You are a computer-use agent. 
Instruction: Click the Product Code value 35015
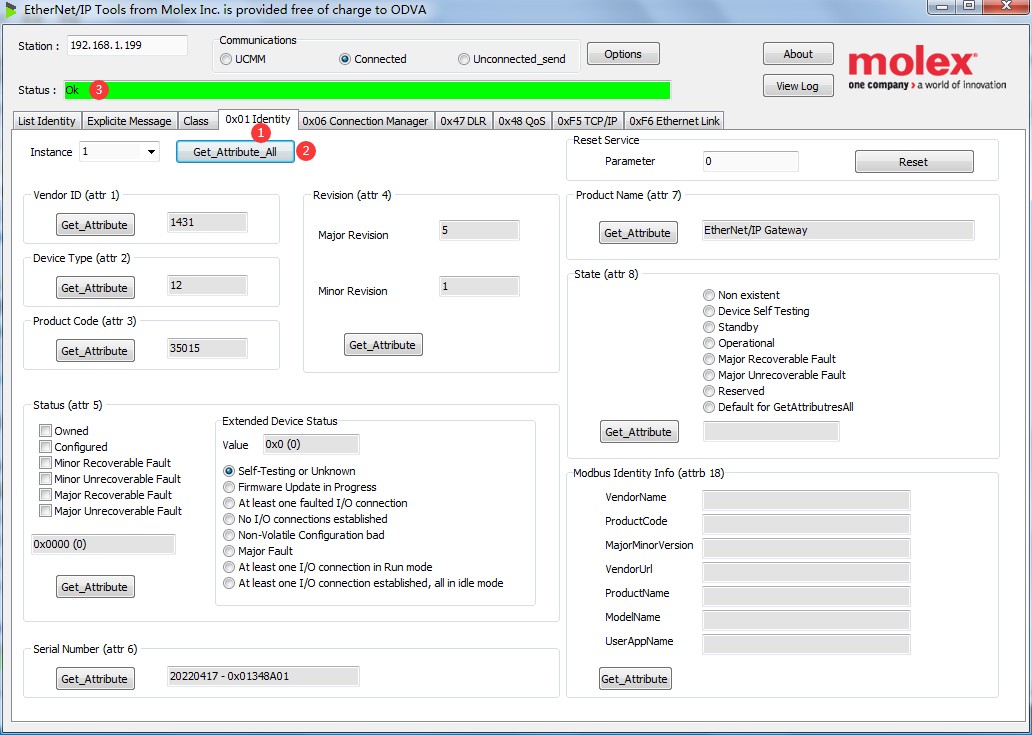(x=207, y=348)
